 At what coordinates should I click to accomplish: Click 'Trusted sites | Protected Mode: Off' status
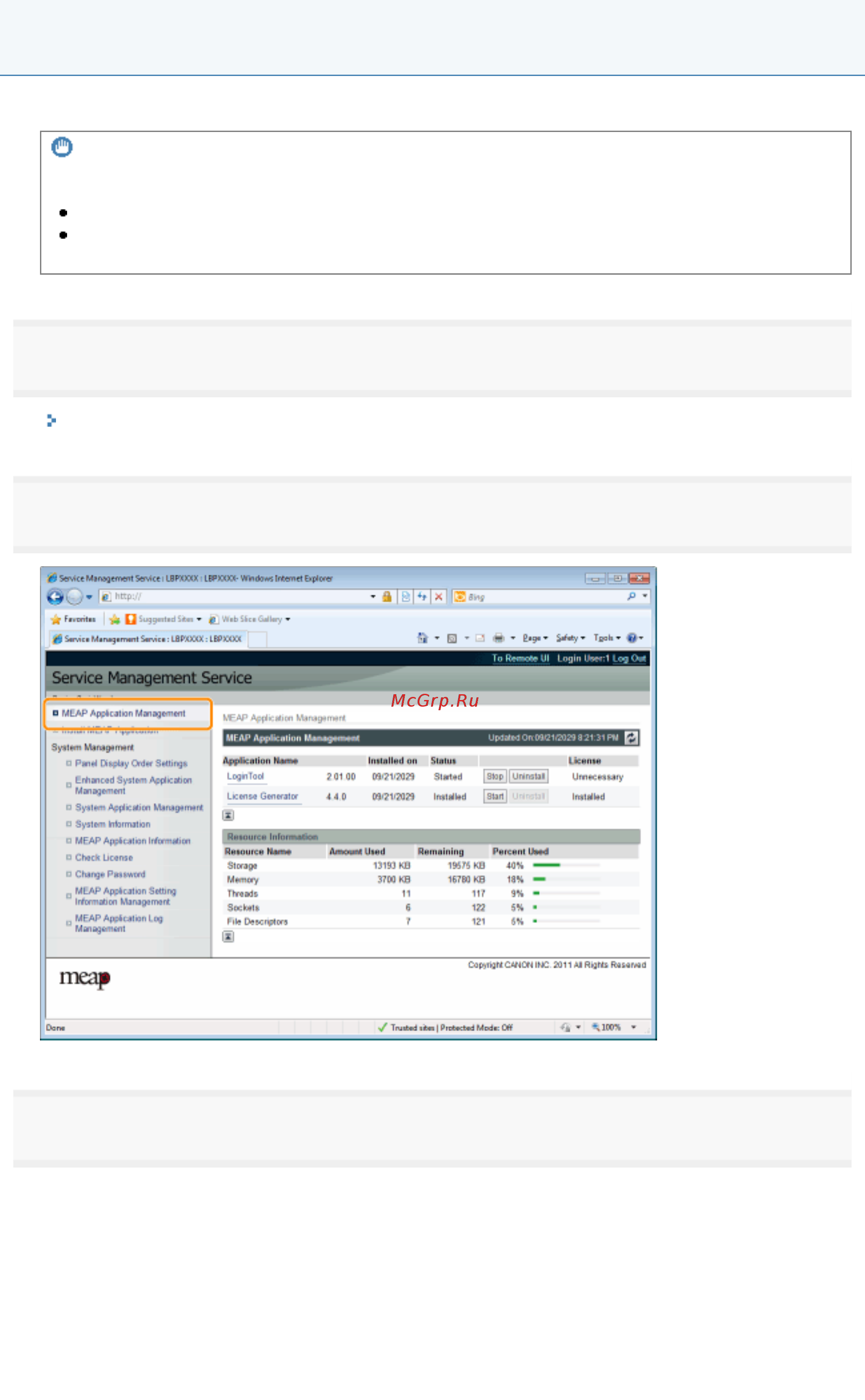(x=445, y=1028)
